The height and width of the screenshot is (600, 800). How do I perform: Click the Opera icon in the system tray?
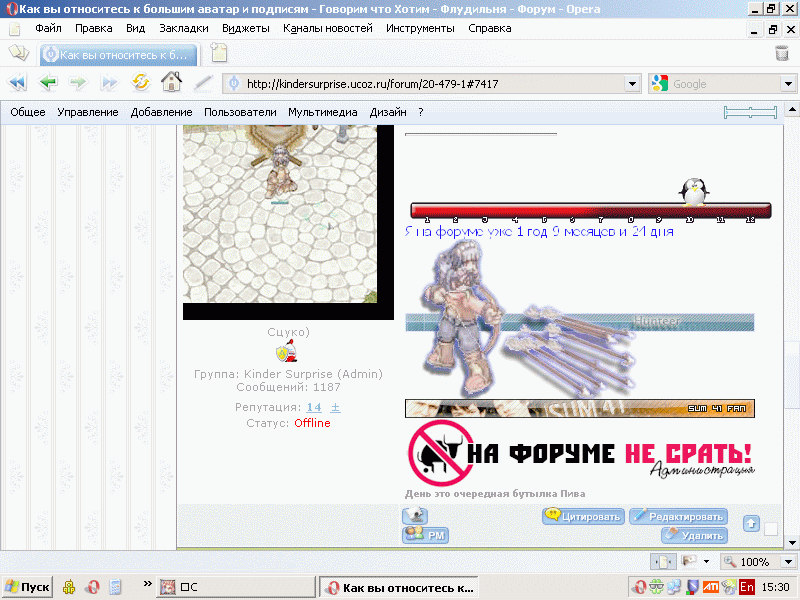639,587
